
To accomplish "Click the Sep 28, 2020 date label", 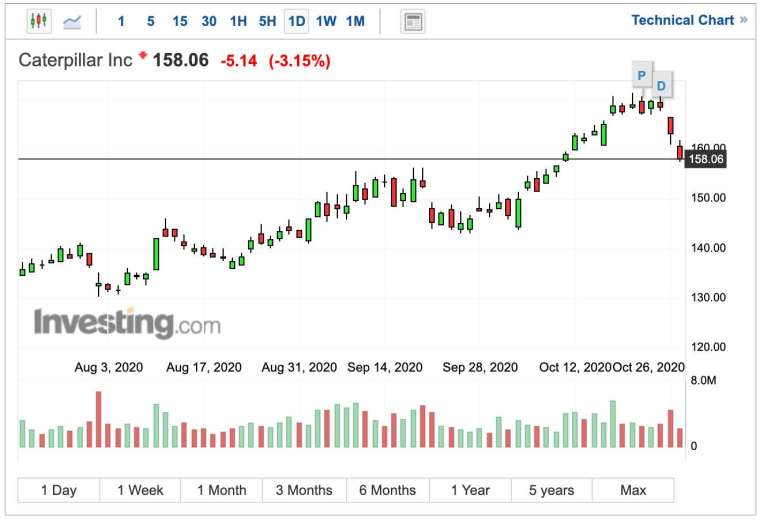I will pyautogui.click(x=480, y=367).
